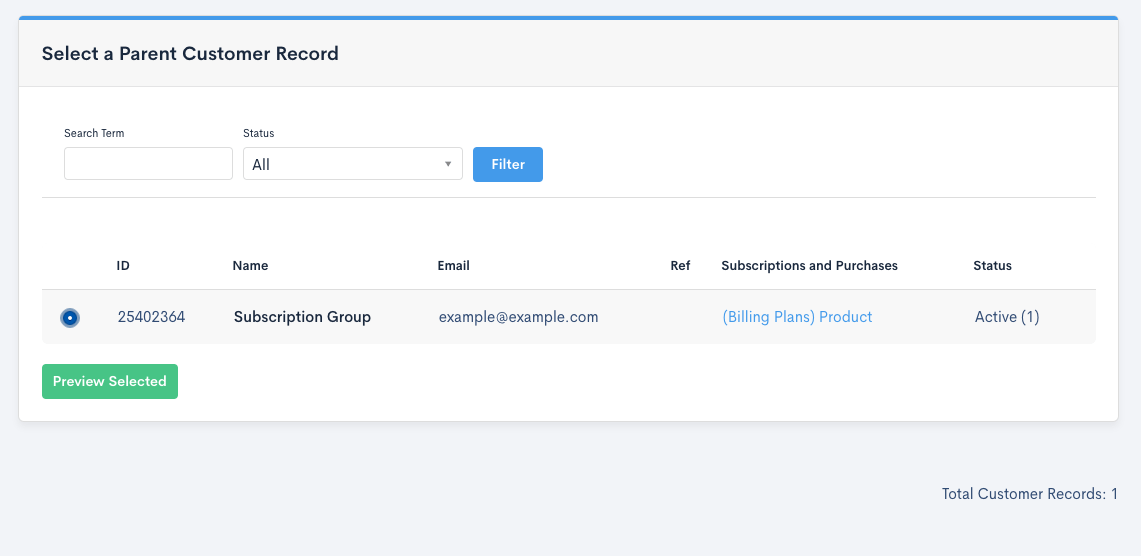Select the radio button for customer 25402364
Viewport: 1141px width, 556px height.
pos(69,318)
